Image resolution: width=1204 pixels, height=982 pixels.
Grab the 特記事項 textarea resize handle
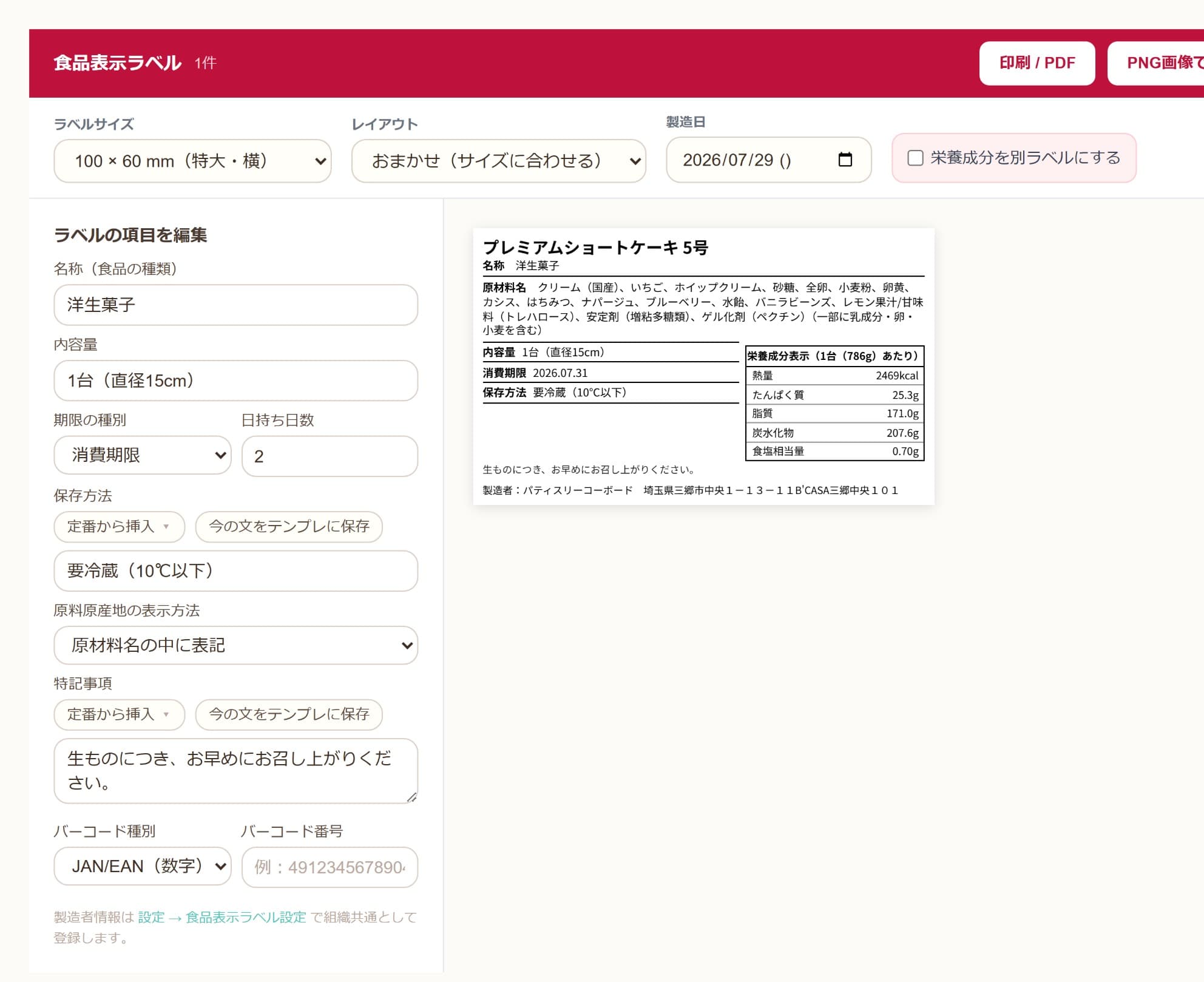click(411, 797)
